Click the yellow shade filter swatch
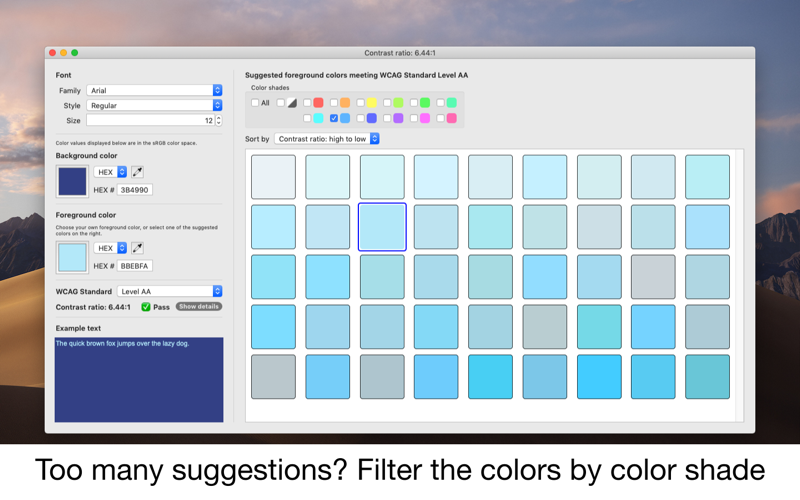 371,102
